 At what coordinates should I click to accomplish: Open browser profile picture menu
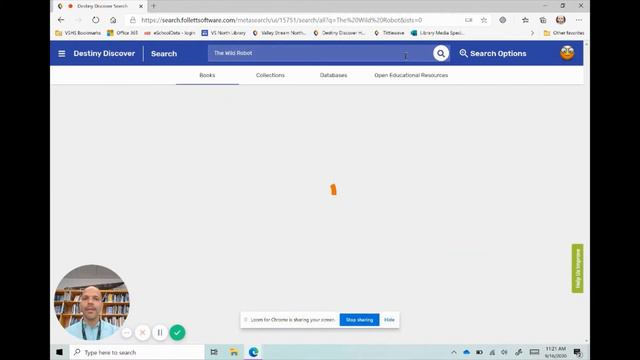pos(561,20)
